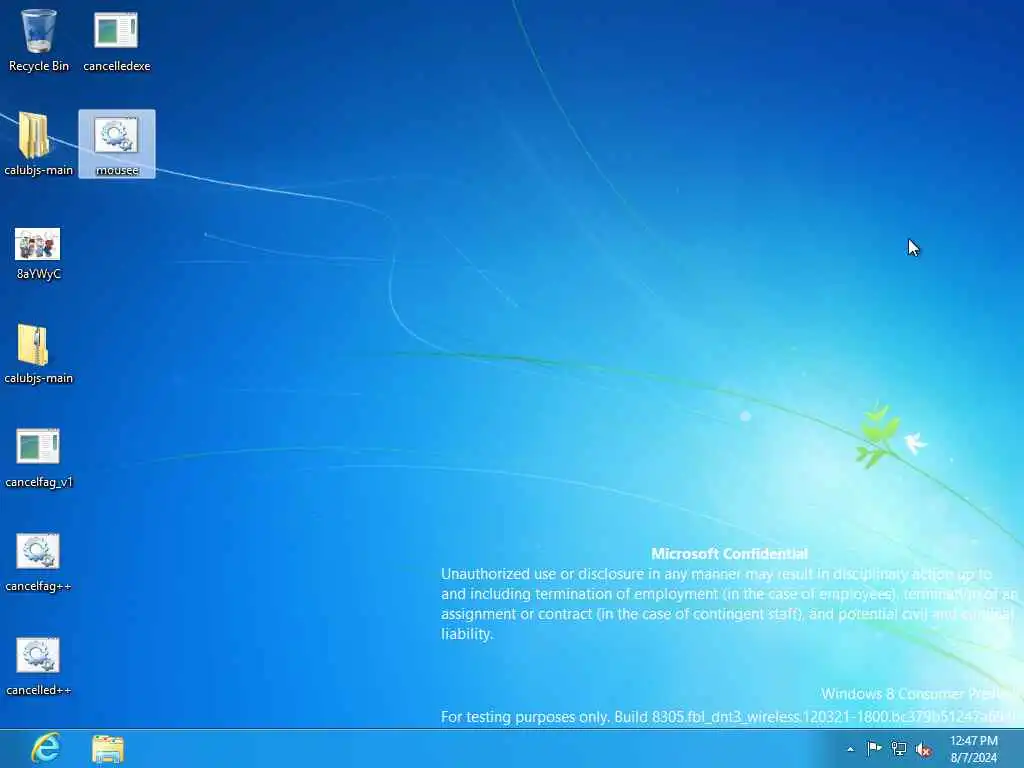
Task: Click the muted volume tray icon
Action: point(923,750)
